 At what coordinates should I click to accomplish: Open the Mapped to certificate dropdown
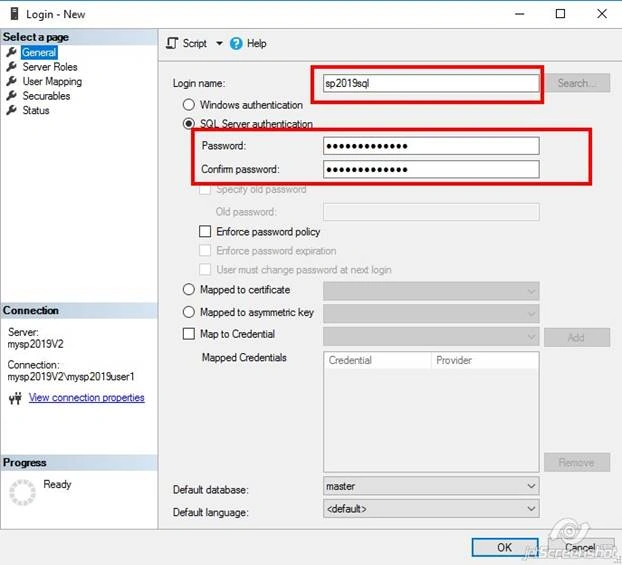(x=431, y=291)
